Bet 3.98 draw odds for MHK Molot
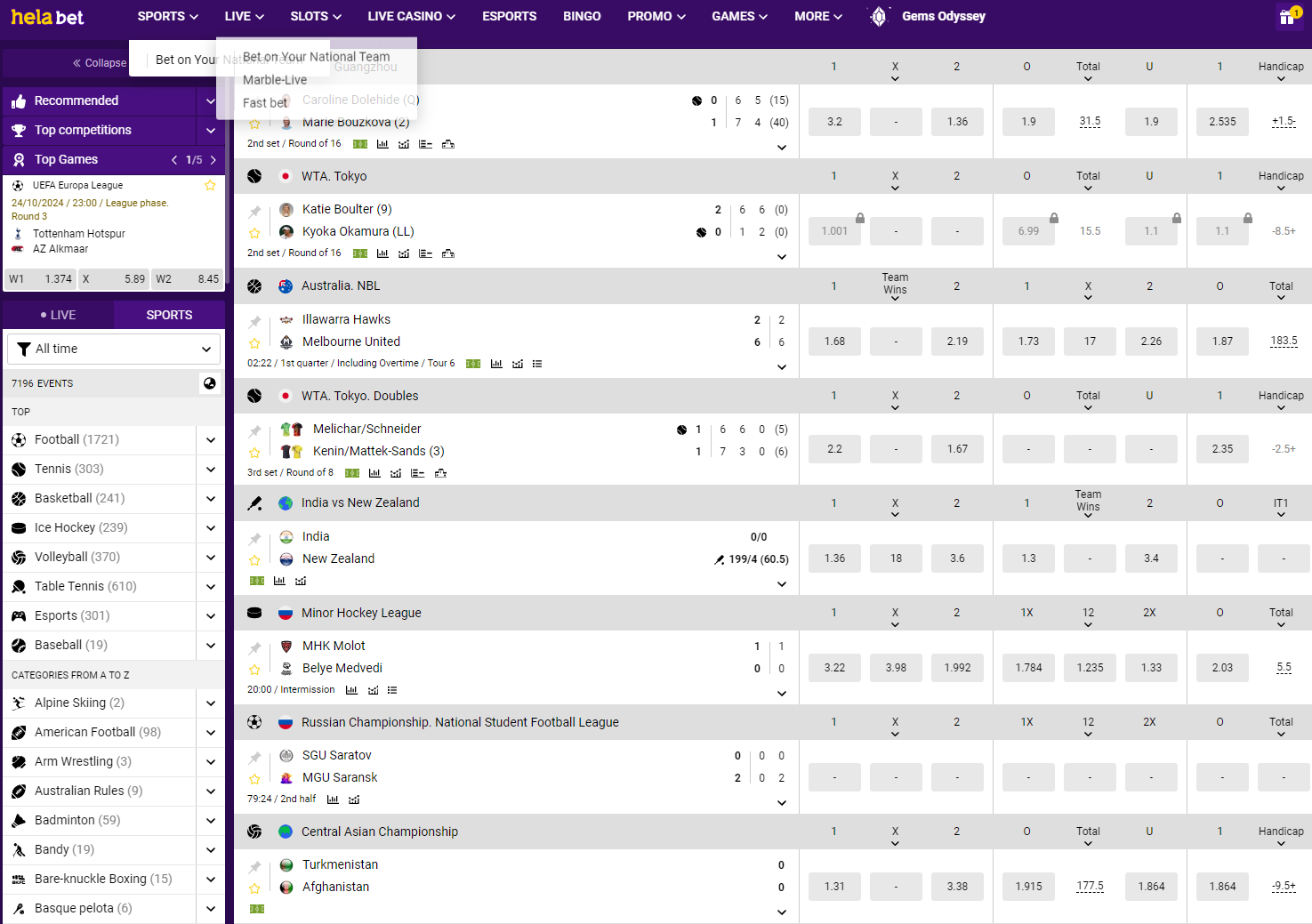This screenshot has height=924, width=1312. [896, 668]
